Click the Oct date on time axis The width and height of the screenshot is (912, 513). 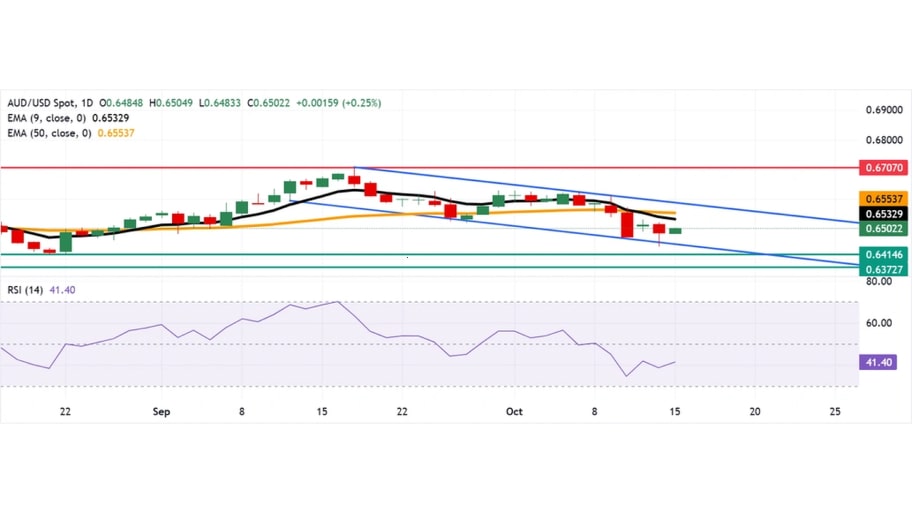(x=515, y=411)
